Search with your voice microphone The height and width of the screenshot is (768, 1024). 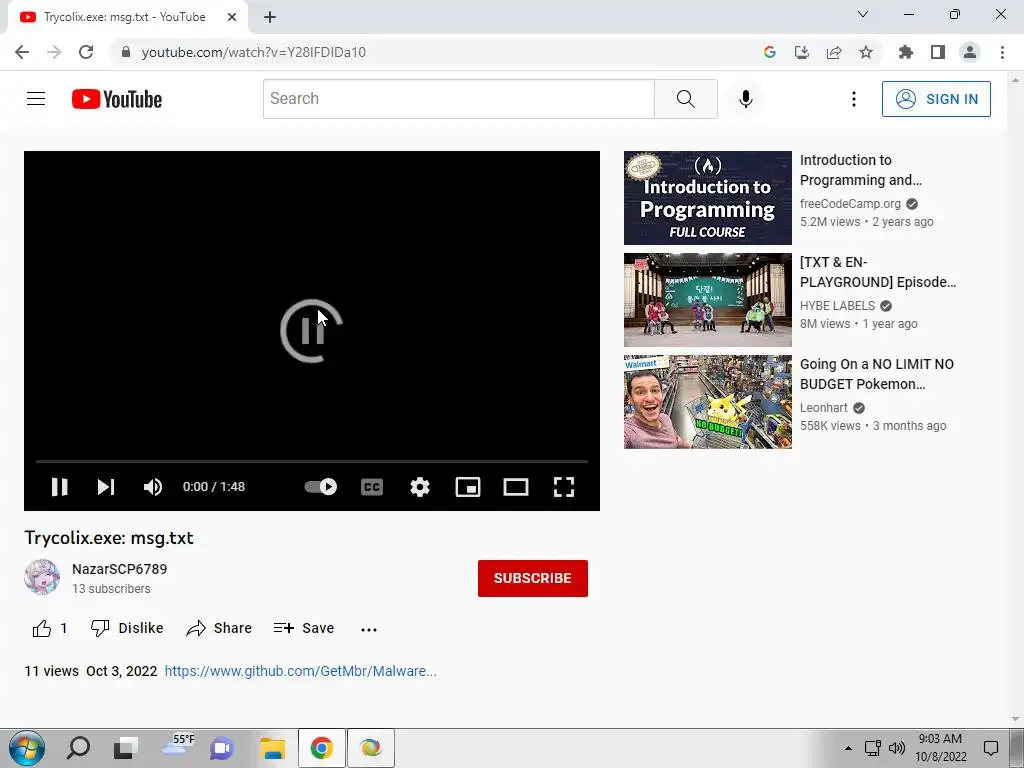[746, 99]
